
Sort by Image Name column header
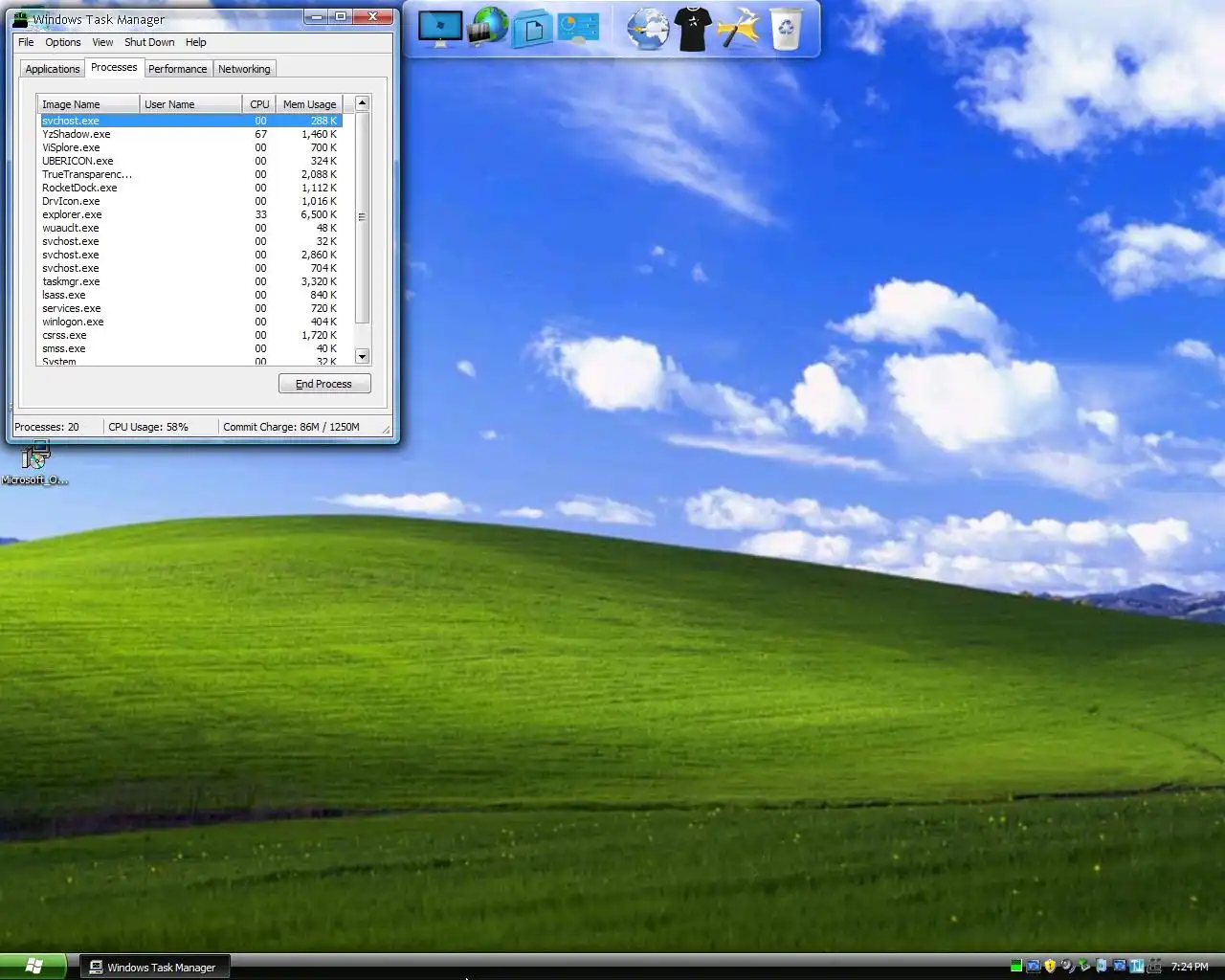pyautogui.click(x=88, y=104)
